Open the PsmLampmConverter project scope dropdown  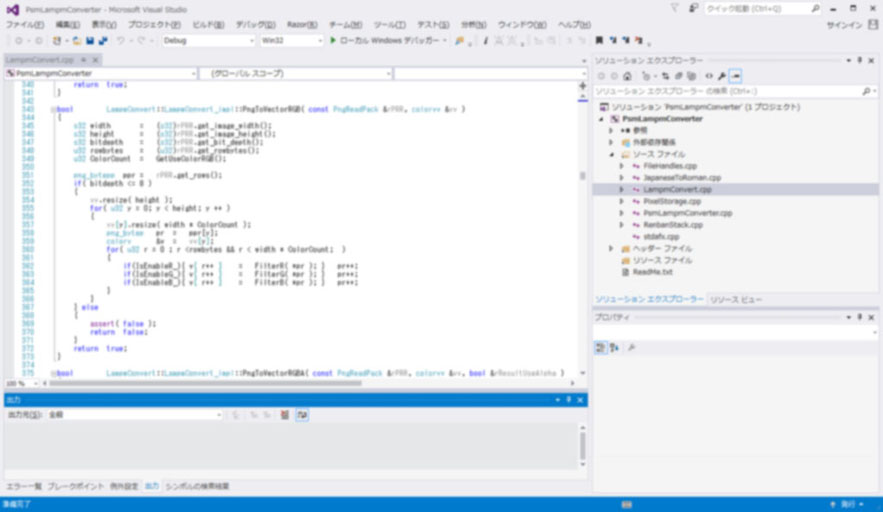101,73
